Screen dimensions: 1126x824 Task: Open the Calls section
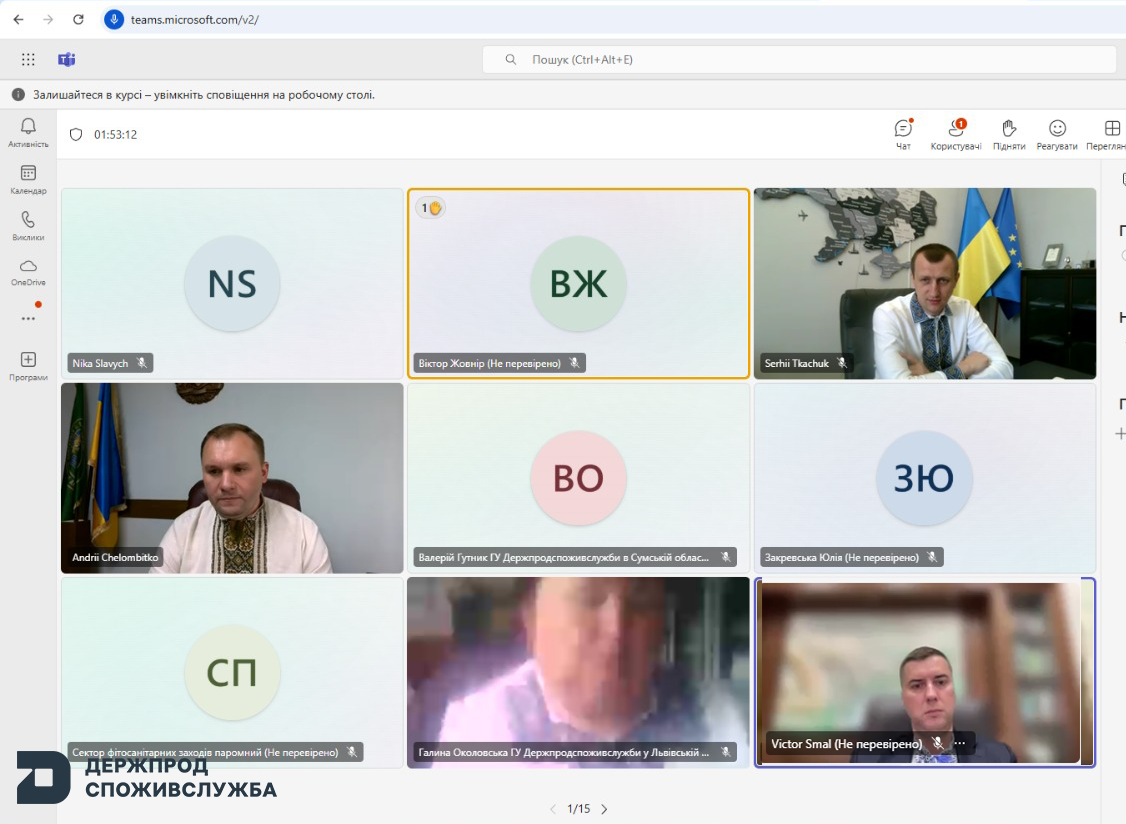tap(28, 221)
